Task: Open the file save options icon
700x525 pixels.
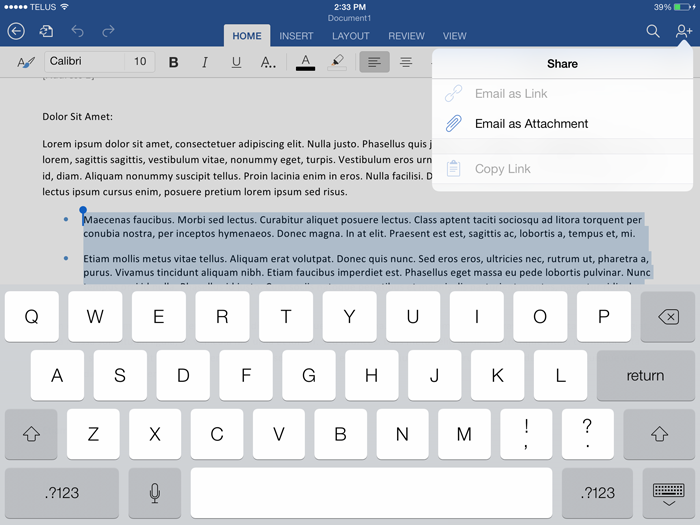Action: point(46,31)
